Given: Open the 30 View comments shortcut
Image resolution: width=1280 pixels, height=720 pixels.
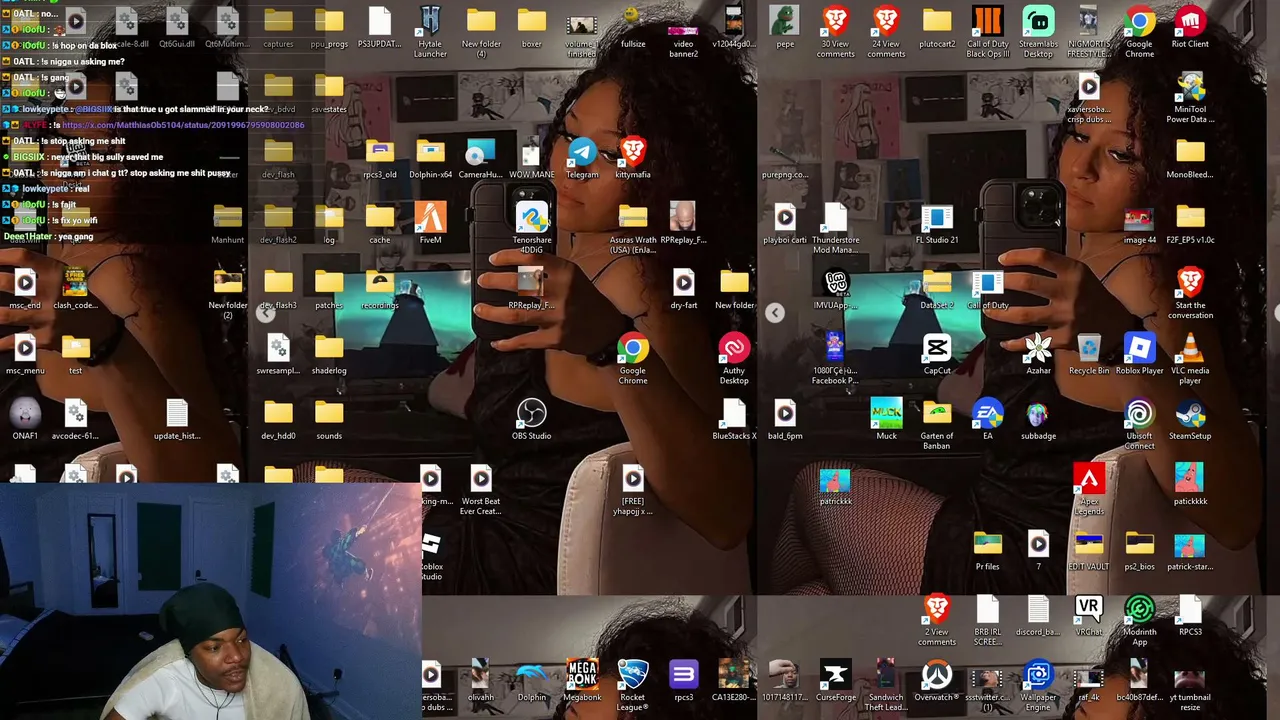Looking at the screenshot, I should (x=835, y=30).
